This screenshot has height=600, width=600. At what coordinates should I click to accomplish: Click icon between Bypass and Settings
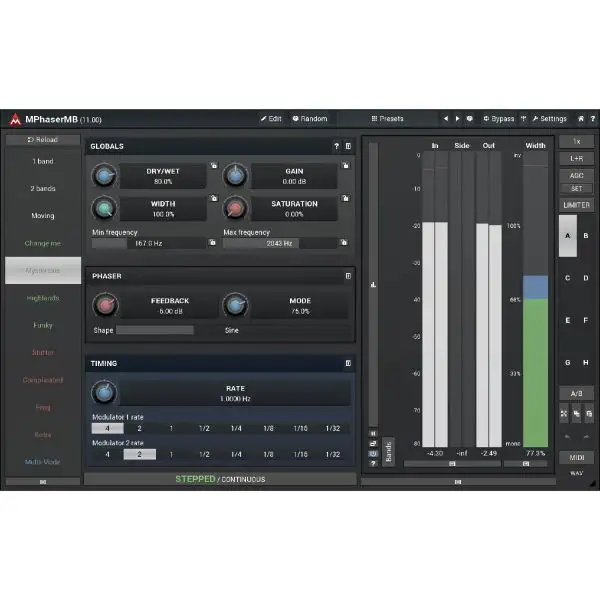coord(523,119)
